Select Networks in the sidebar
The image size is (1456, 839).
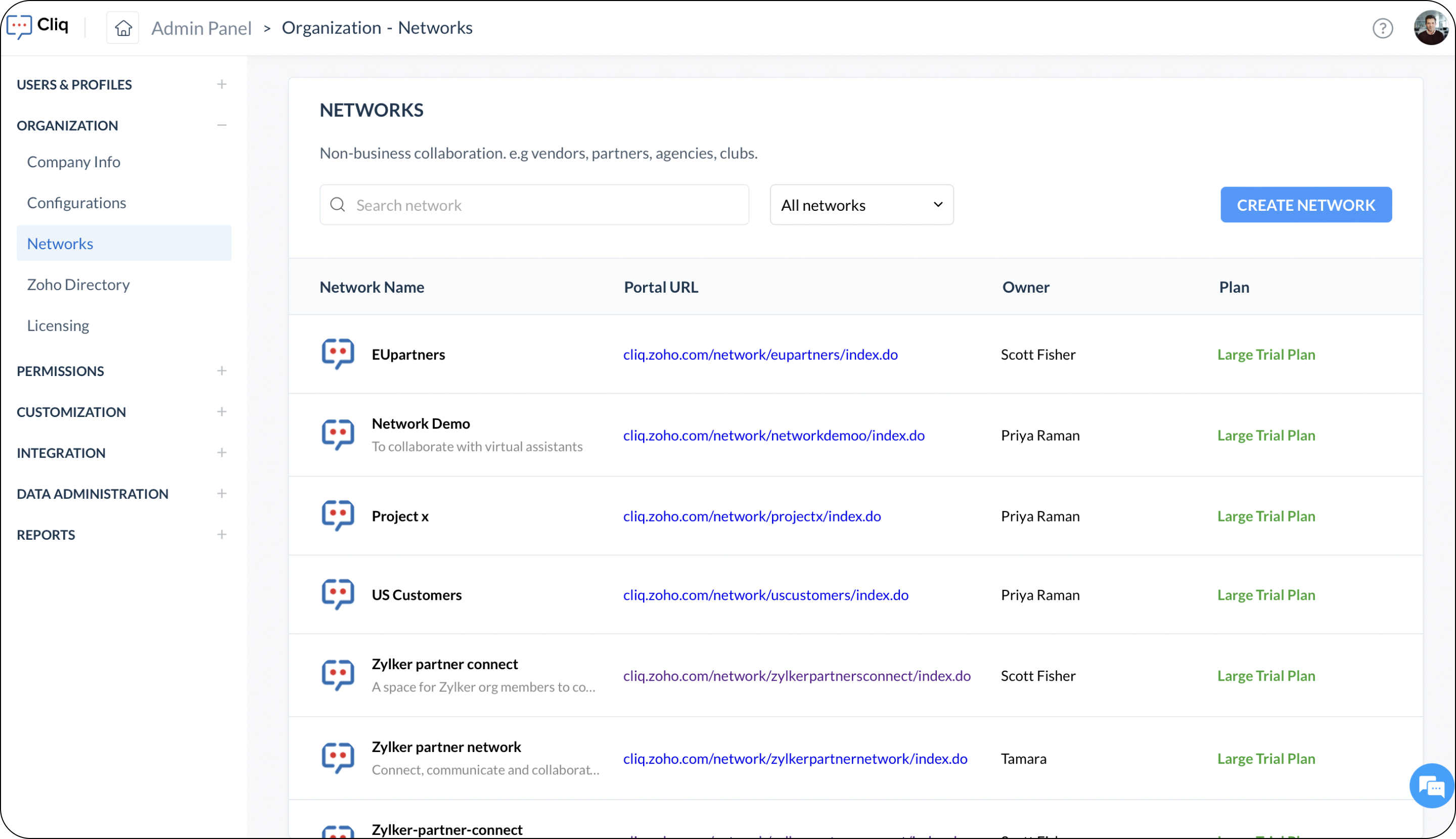pos(124,243)
